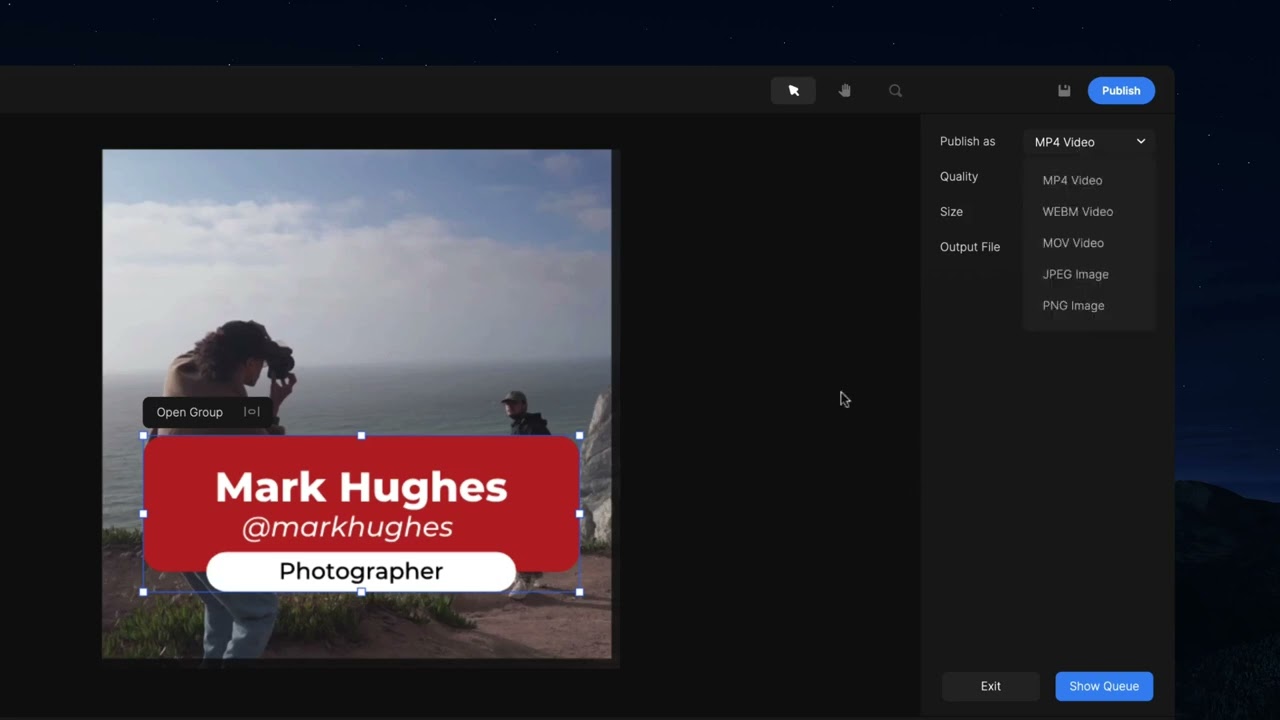Select WEBM Video format option
Viewport: 1280px width, 720px height.
point(1077,212)
